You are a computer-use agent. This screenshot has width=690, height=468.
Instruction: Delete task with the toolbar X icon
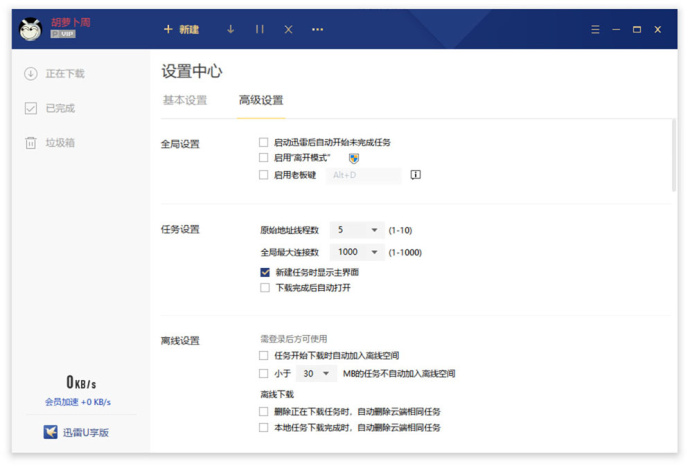[288, 29]
